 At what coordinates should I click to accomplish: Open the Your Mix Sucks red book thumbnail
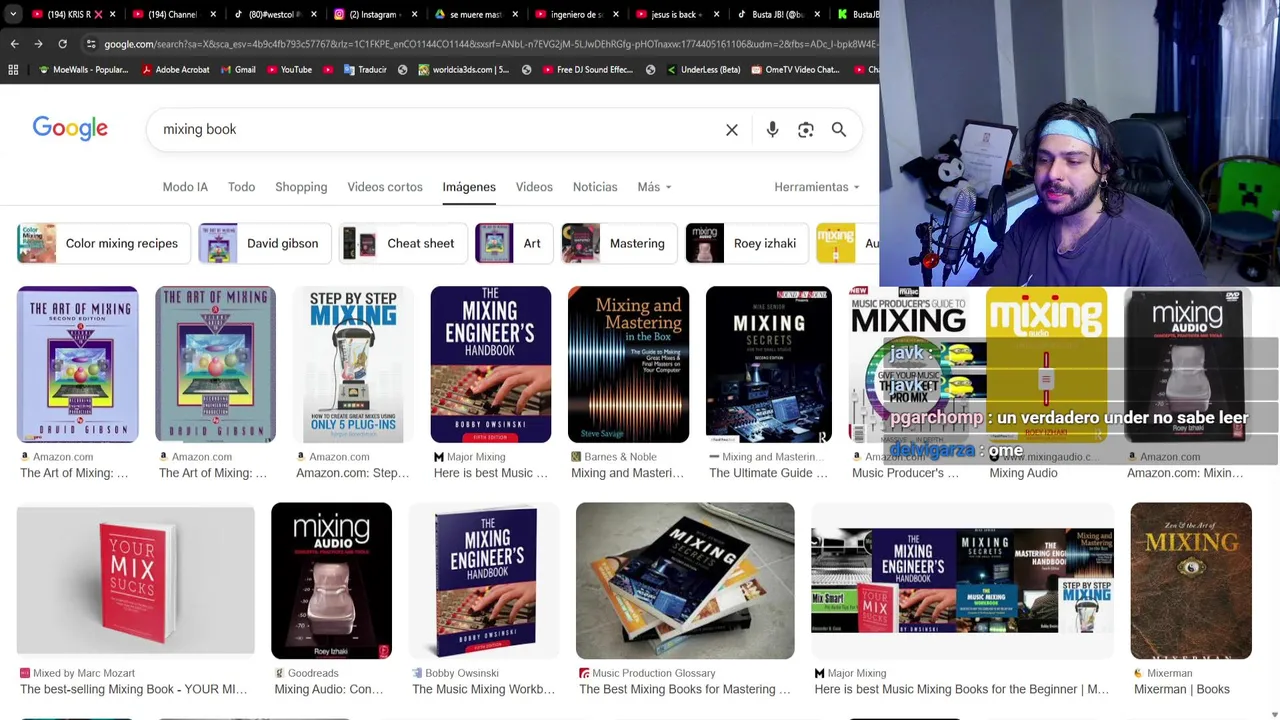point(136,581)
